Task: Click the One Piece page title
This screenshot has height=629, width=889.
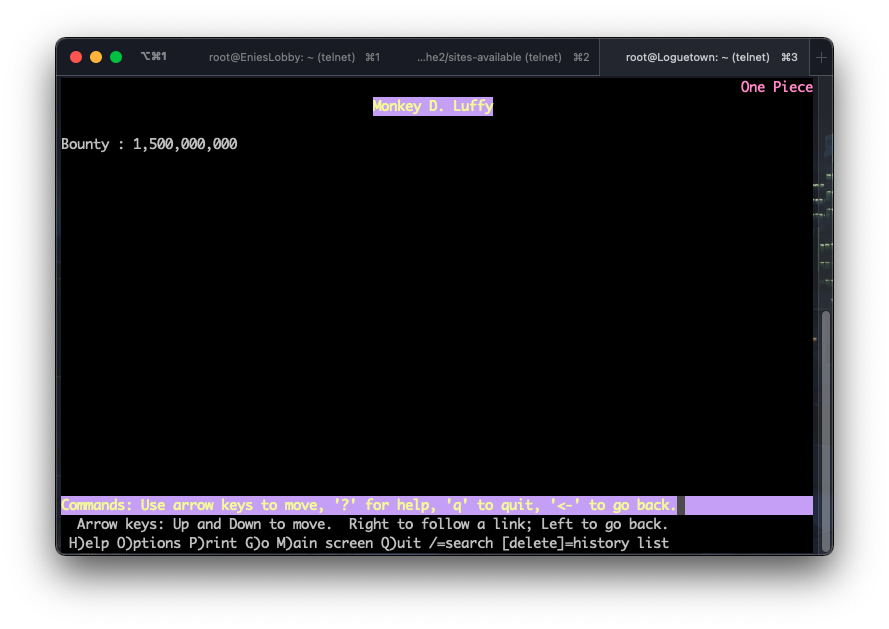Action: coord(776,87)
